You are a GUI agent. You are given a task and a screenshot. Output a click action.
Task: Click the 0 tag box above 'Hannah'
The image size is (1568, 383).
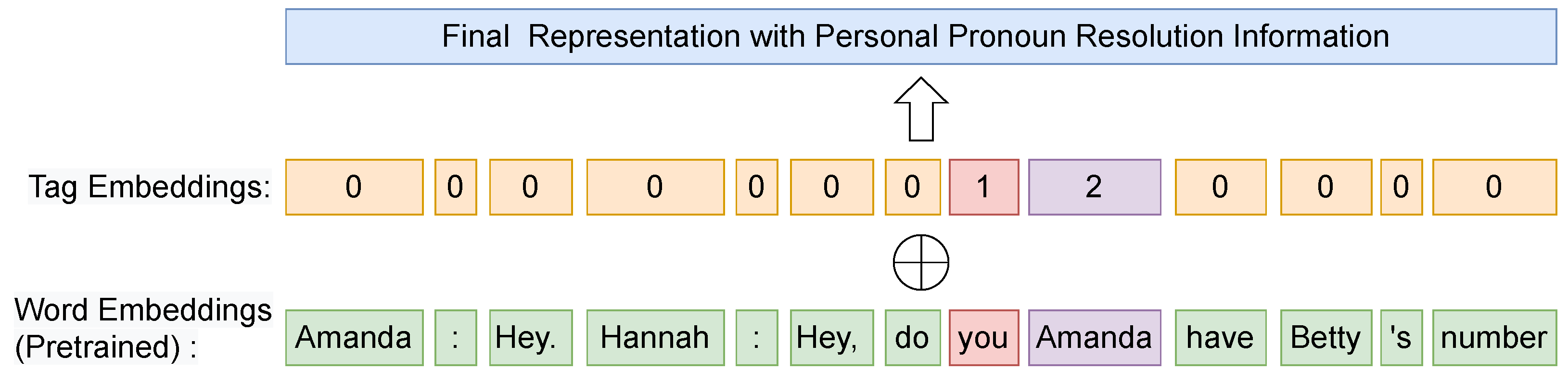point(656,187)
